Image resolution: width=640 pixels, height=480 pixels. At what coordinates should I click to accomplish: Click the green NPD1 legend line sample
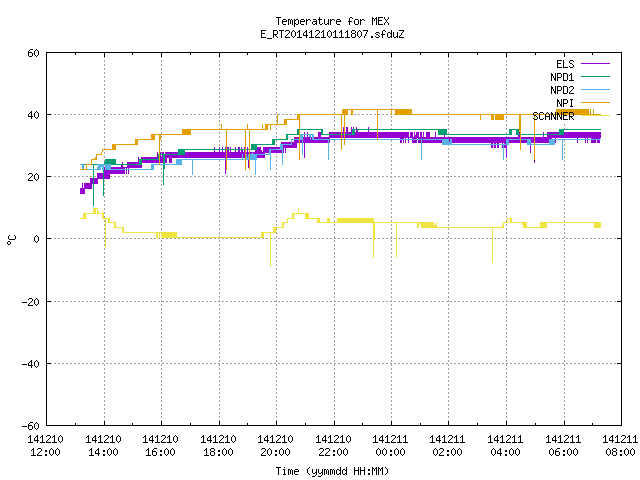click(x=595, y=76)
